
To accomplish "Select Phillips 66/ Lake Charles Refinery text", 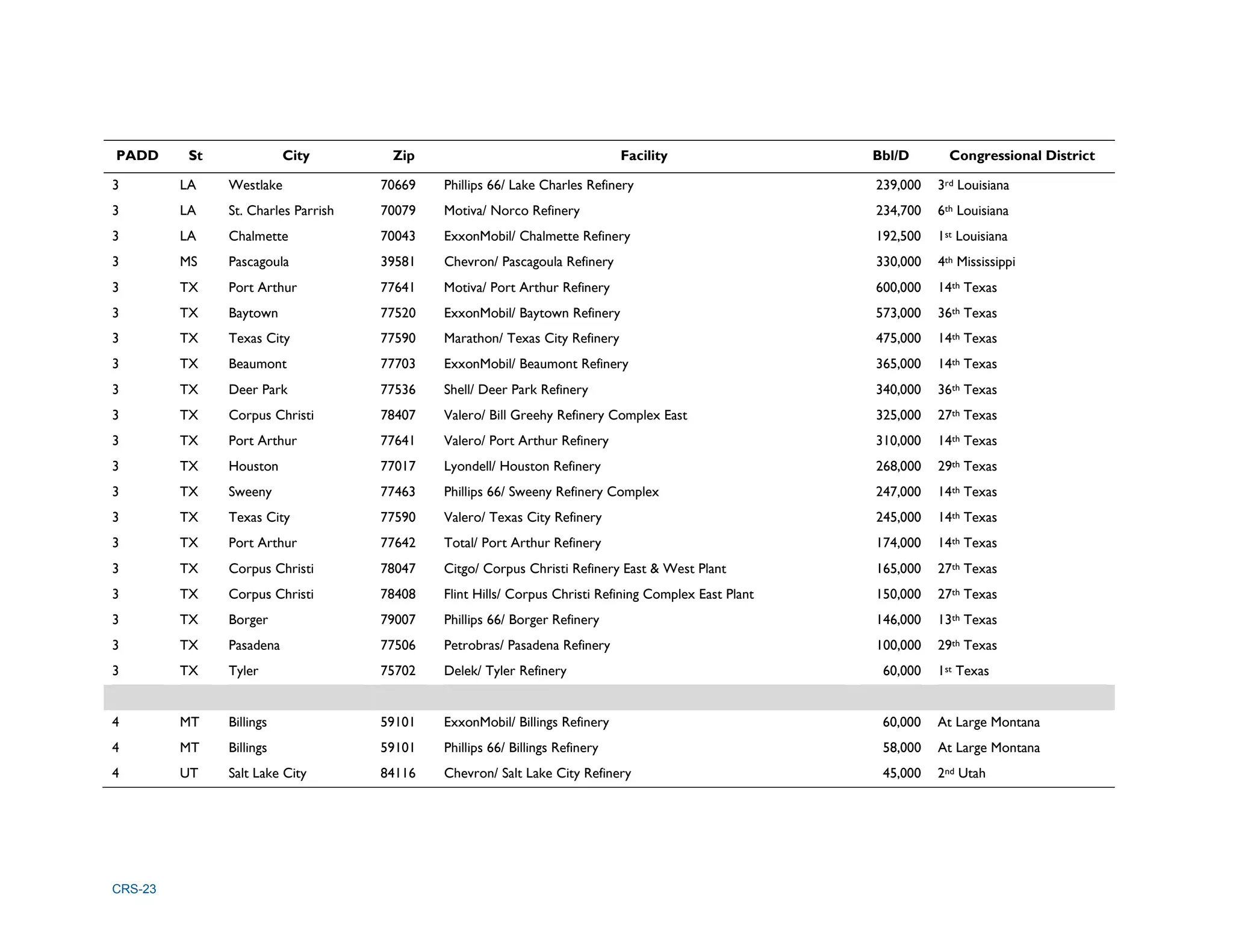I will 538,185.
